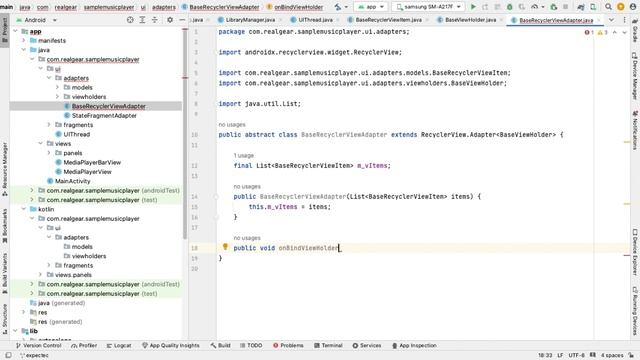Click the Select Opened File target icon
This screenshot has width=640, height=360.
130,20
